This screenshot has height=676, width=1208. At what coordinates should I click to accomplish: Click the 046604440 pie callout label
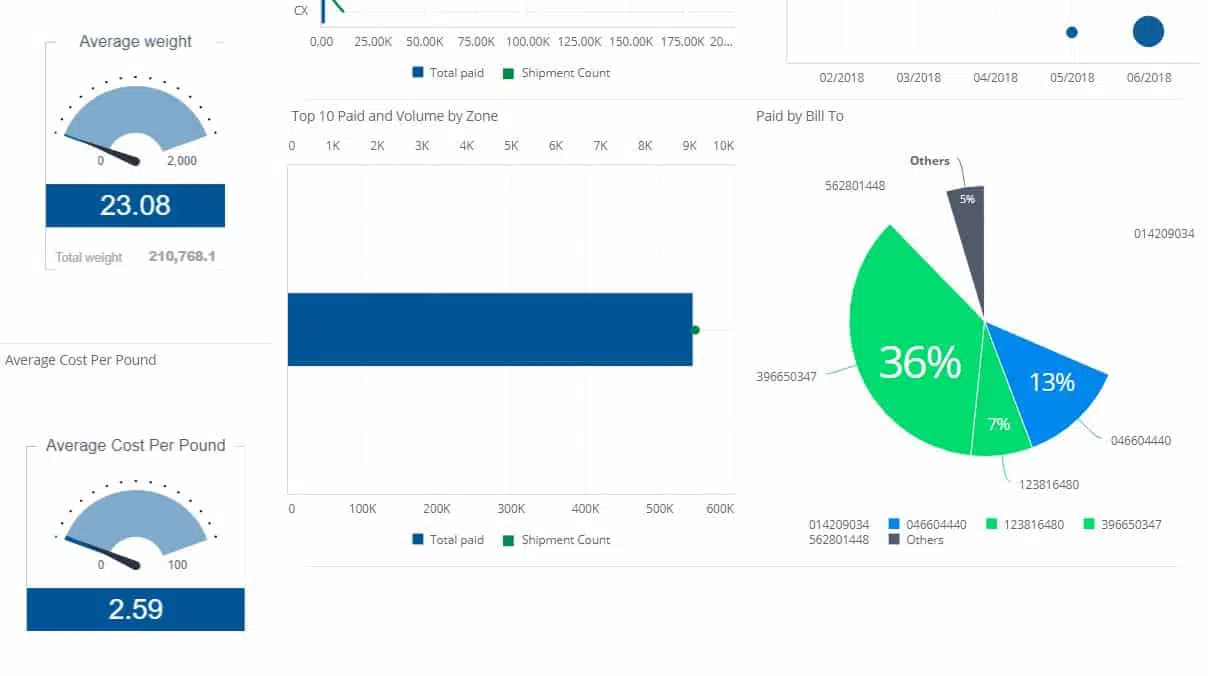click(x=1141, y=440)
